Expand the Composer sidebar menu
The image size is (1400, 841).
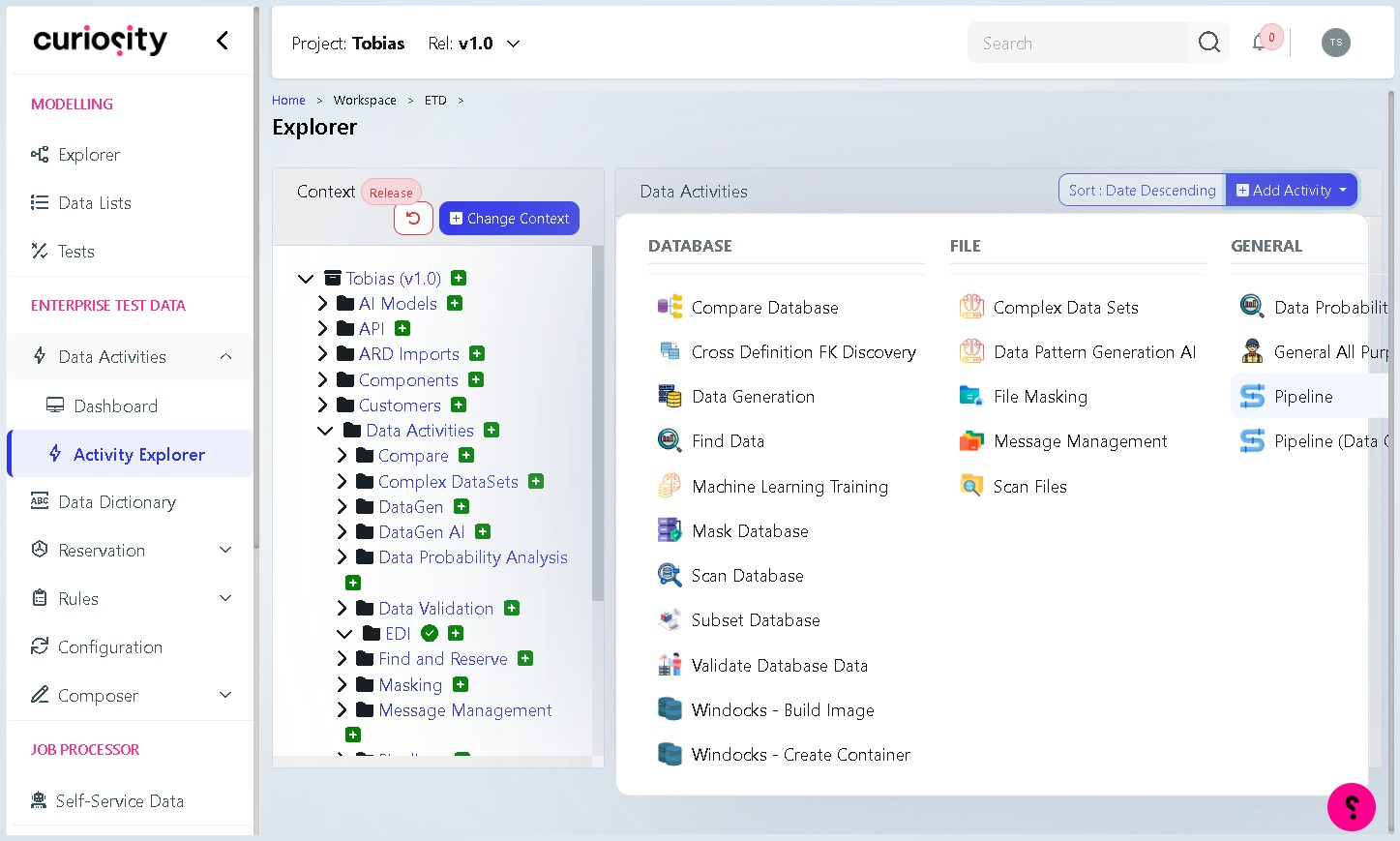[x=225, y=695]
